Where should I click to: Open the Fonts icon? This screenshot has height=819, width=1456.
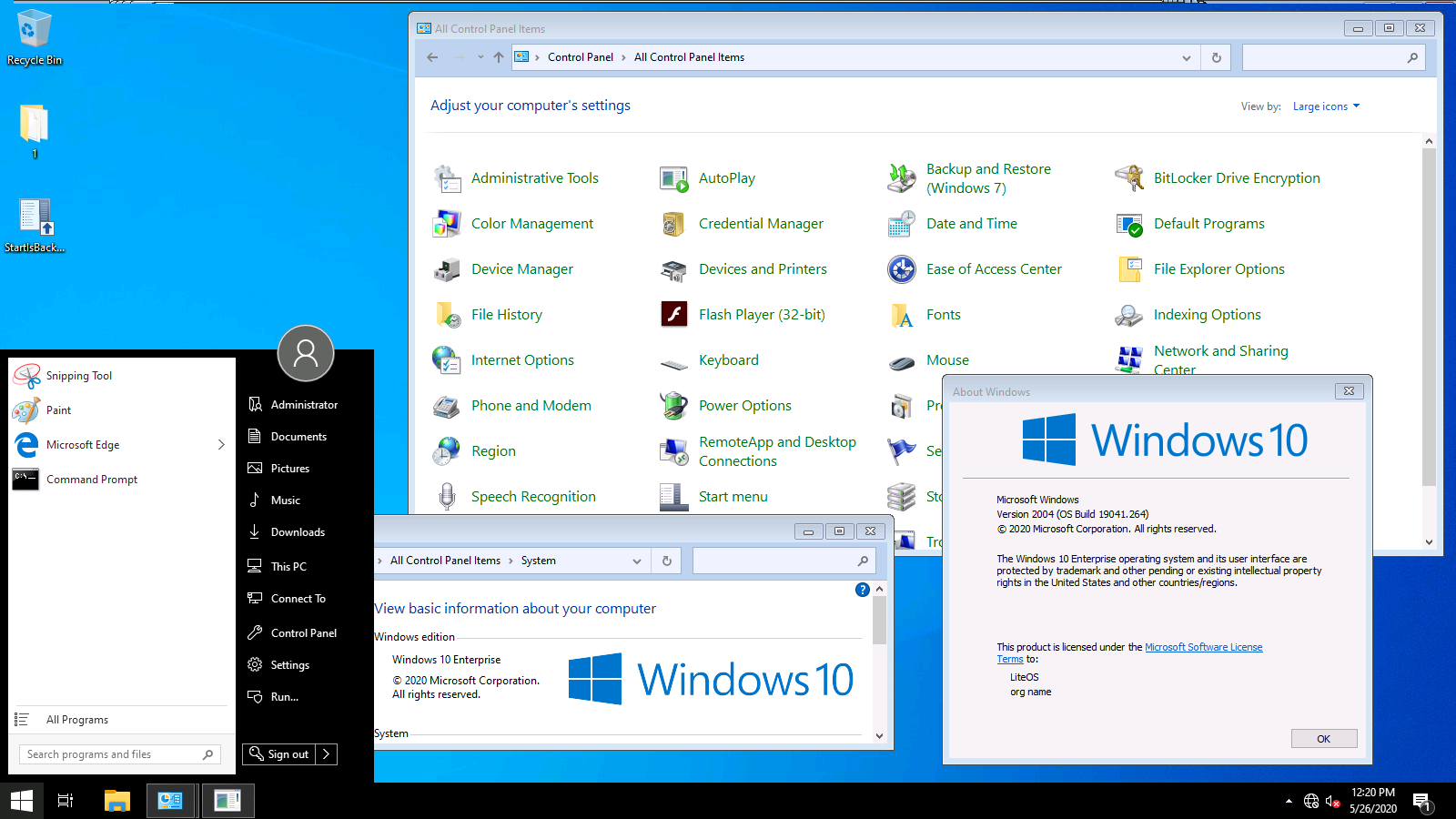(x=902, y=315)
